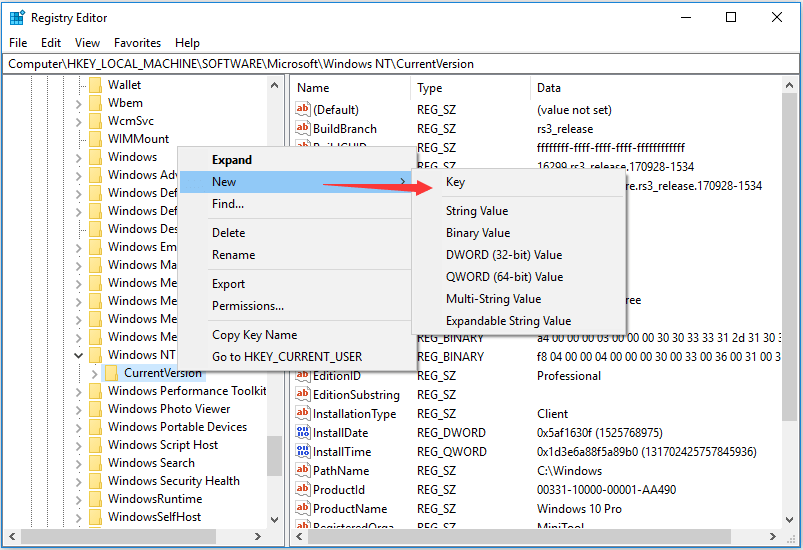Choose Expandable String Value option

tap(518, 321)
